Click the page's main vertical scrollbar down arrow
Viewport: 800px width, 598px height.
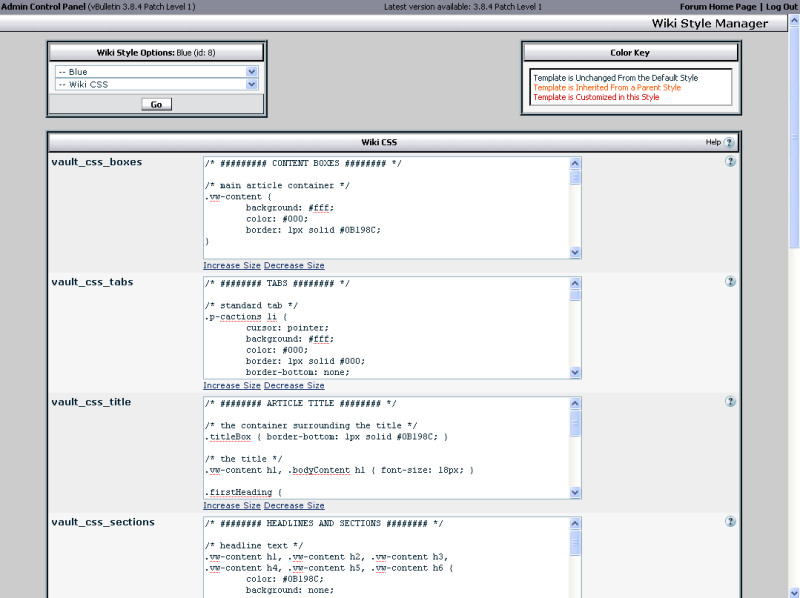[793, 591]
